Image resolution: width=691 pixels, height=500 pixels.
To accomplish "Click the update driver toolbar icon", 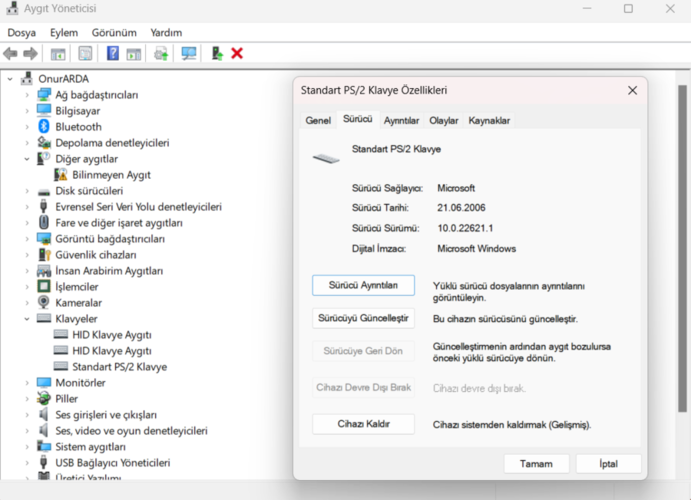I will click(x=161, y=54).
